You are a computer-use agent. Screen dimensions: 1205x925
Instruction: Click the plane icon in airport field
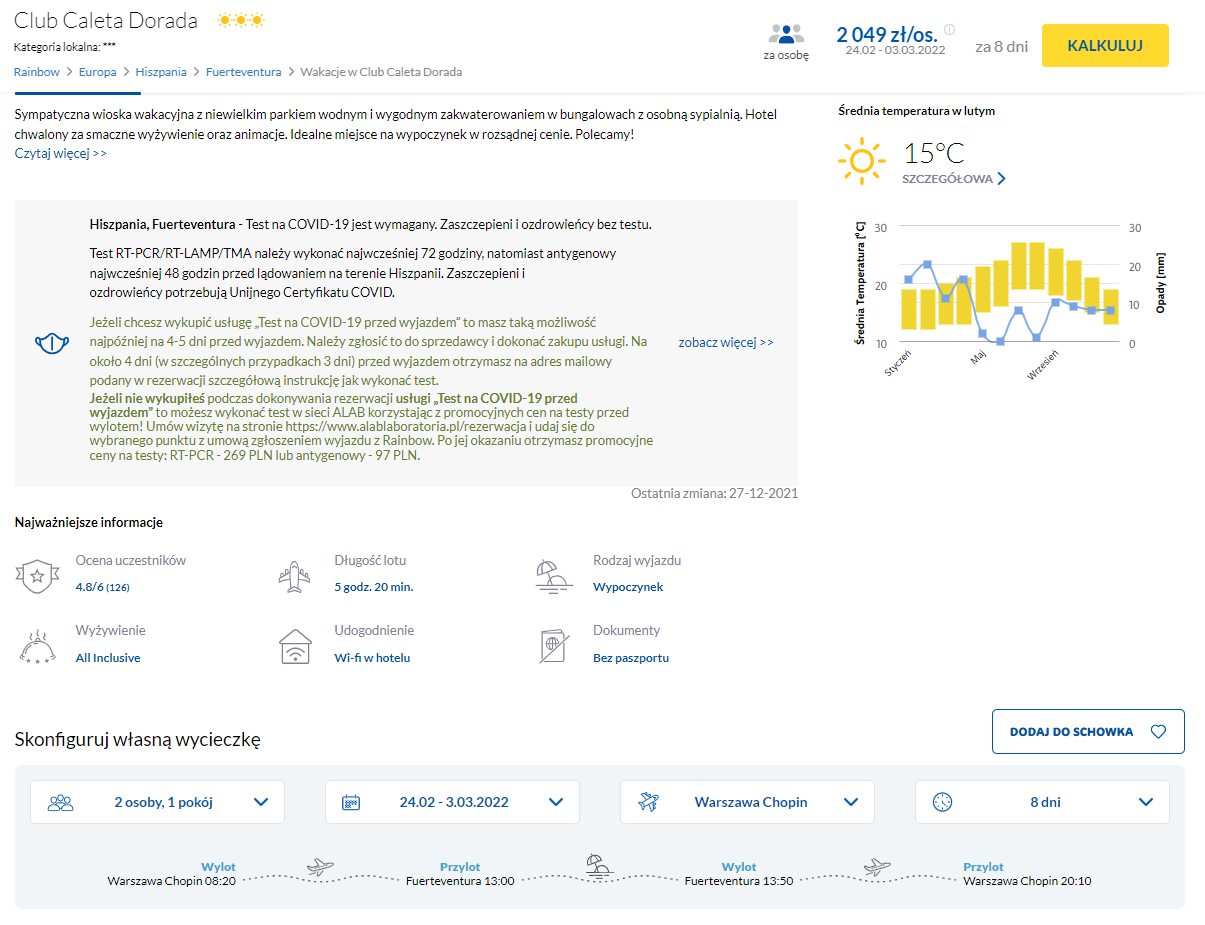648,802
